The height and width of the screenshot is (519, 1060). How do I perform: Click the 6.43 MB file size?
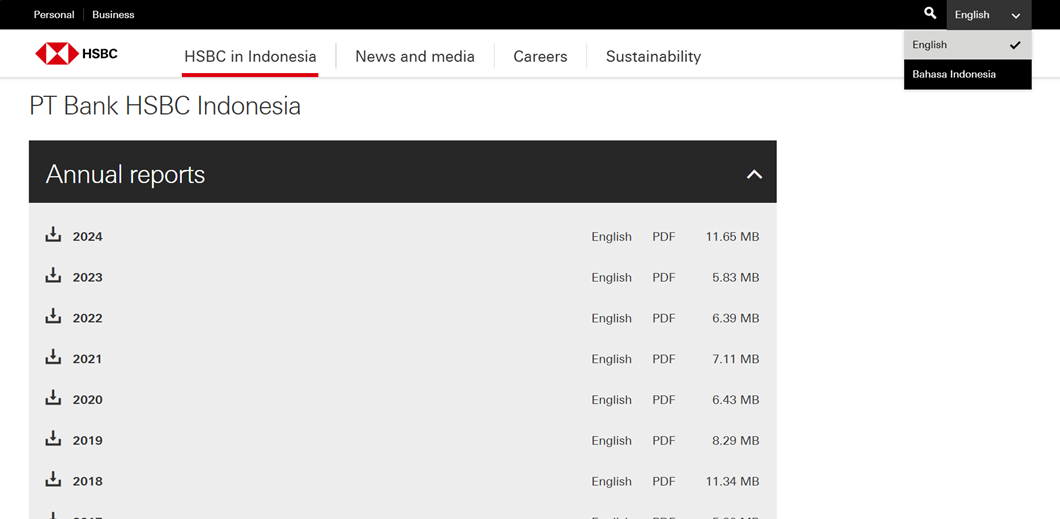[x=736, y=400]
